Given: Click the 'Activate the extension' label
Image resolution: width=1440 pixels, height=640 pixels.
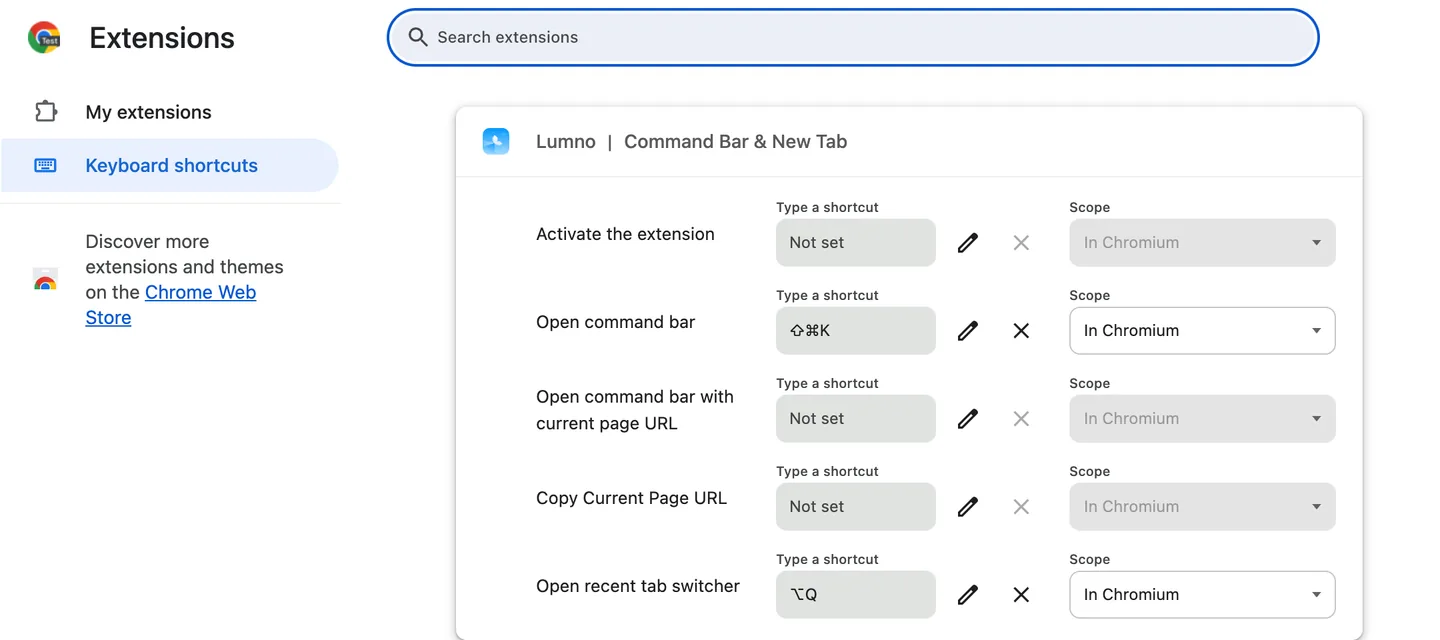Looking at the screenshot, I should [x=625, y=234].
